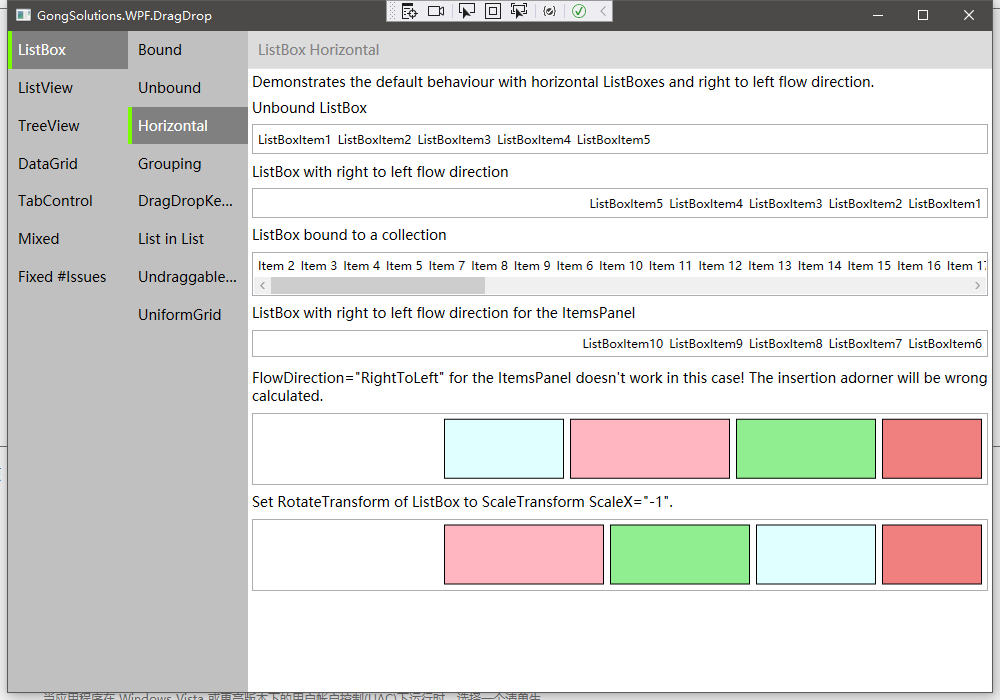Select ListBoxItem4 in the unbound ListBox
1000x700 pixels.
click(534, 140)
